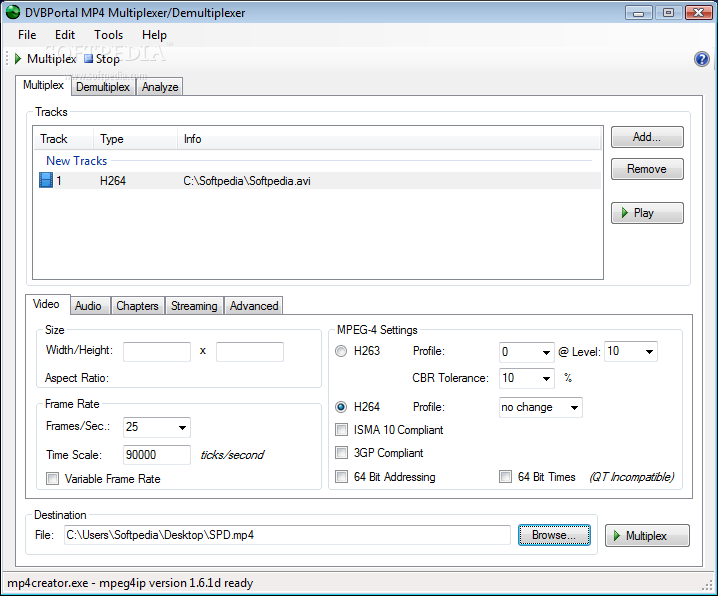
Task: Enable ISMA 10 Compliant checkbox
Action: click(342, 429)
